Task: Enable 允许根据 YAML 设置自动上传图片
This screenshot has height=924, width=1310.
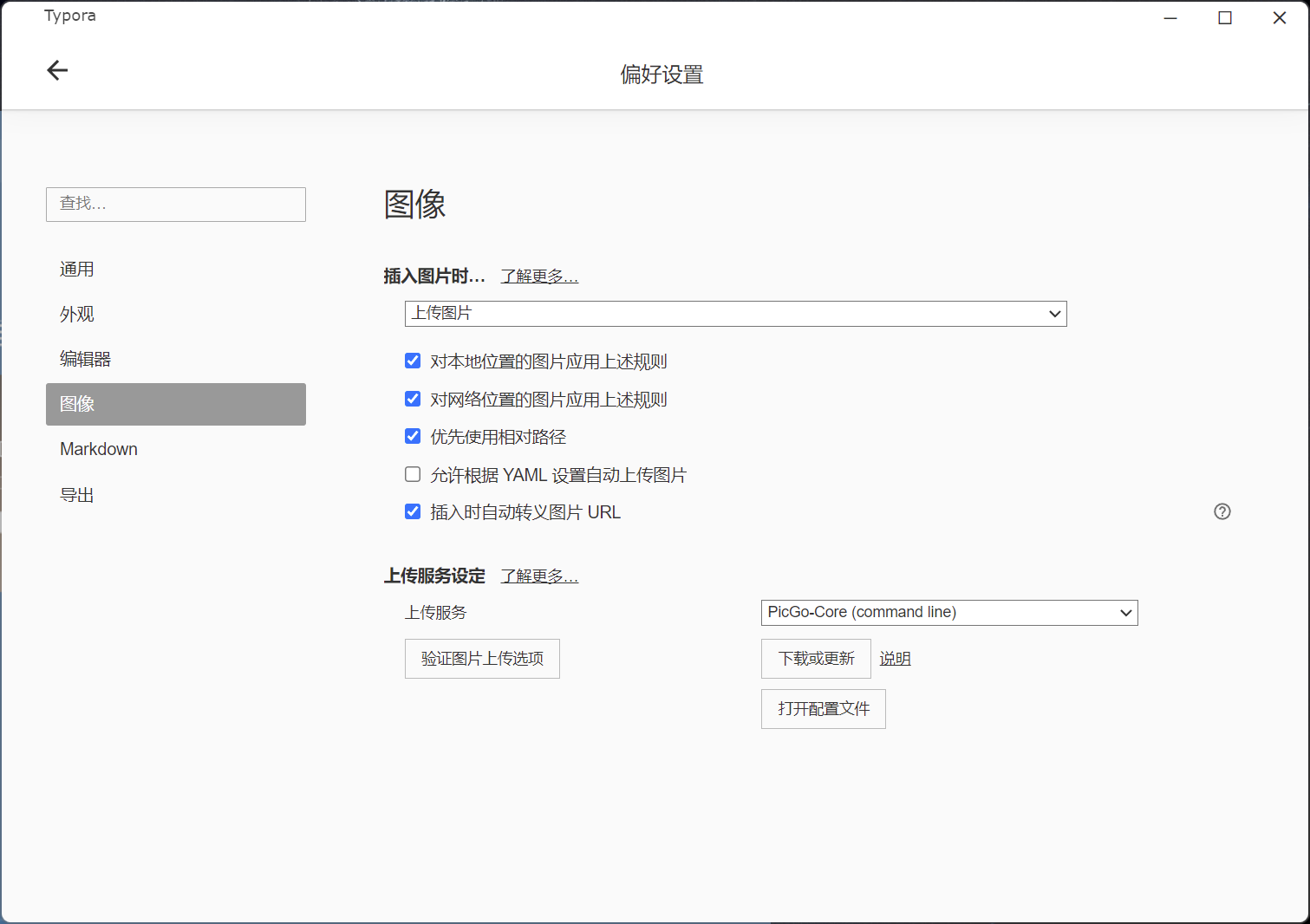Action: pyautogui.click(x=412, y=474)
